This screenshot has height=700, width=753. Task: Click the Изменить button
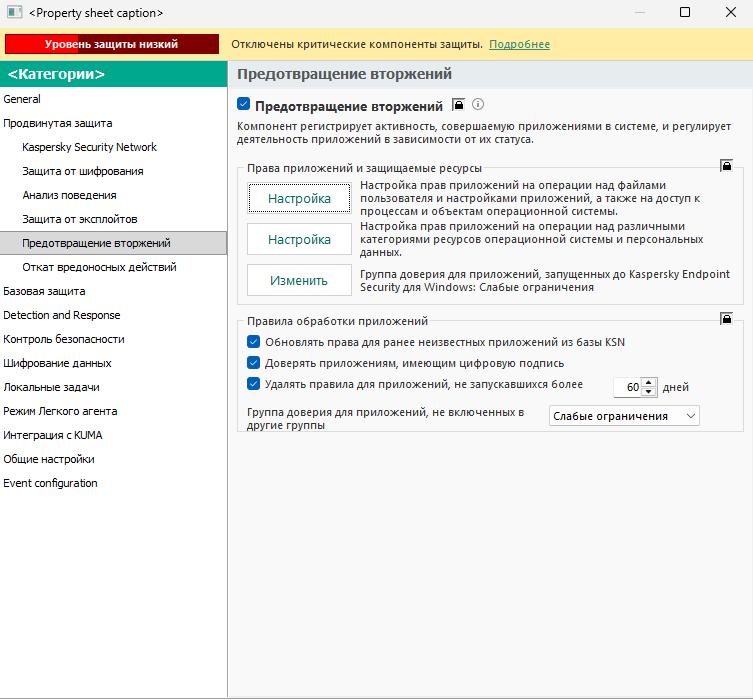click(299, 280)
